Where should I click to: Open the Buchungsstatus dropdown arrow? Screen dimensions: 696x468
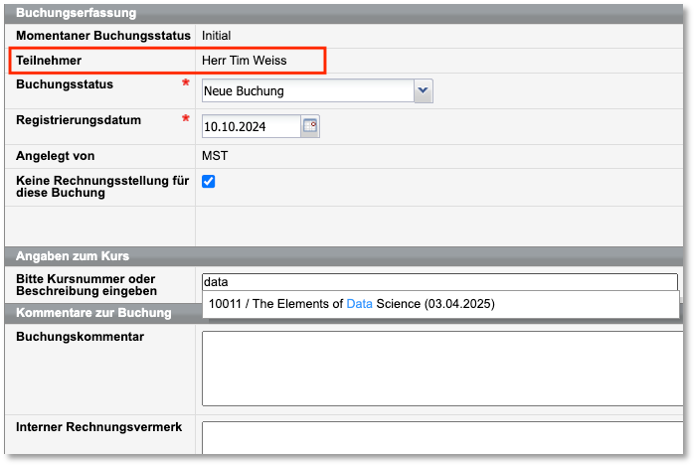(x=423, y=91)
